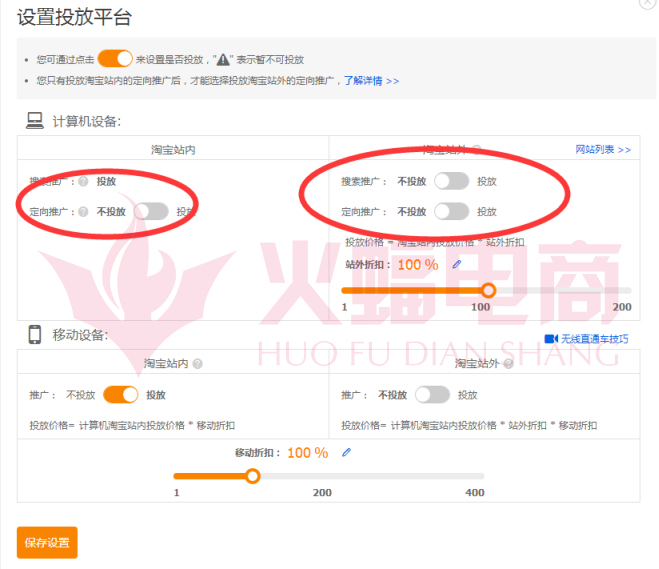The width and height of the screenshot is (659, 569).
Task: Click the computer 淘宝站内 column header
Action: point(173,150)
